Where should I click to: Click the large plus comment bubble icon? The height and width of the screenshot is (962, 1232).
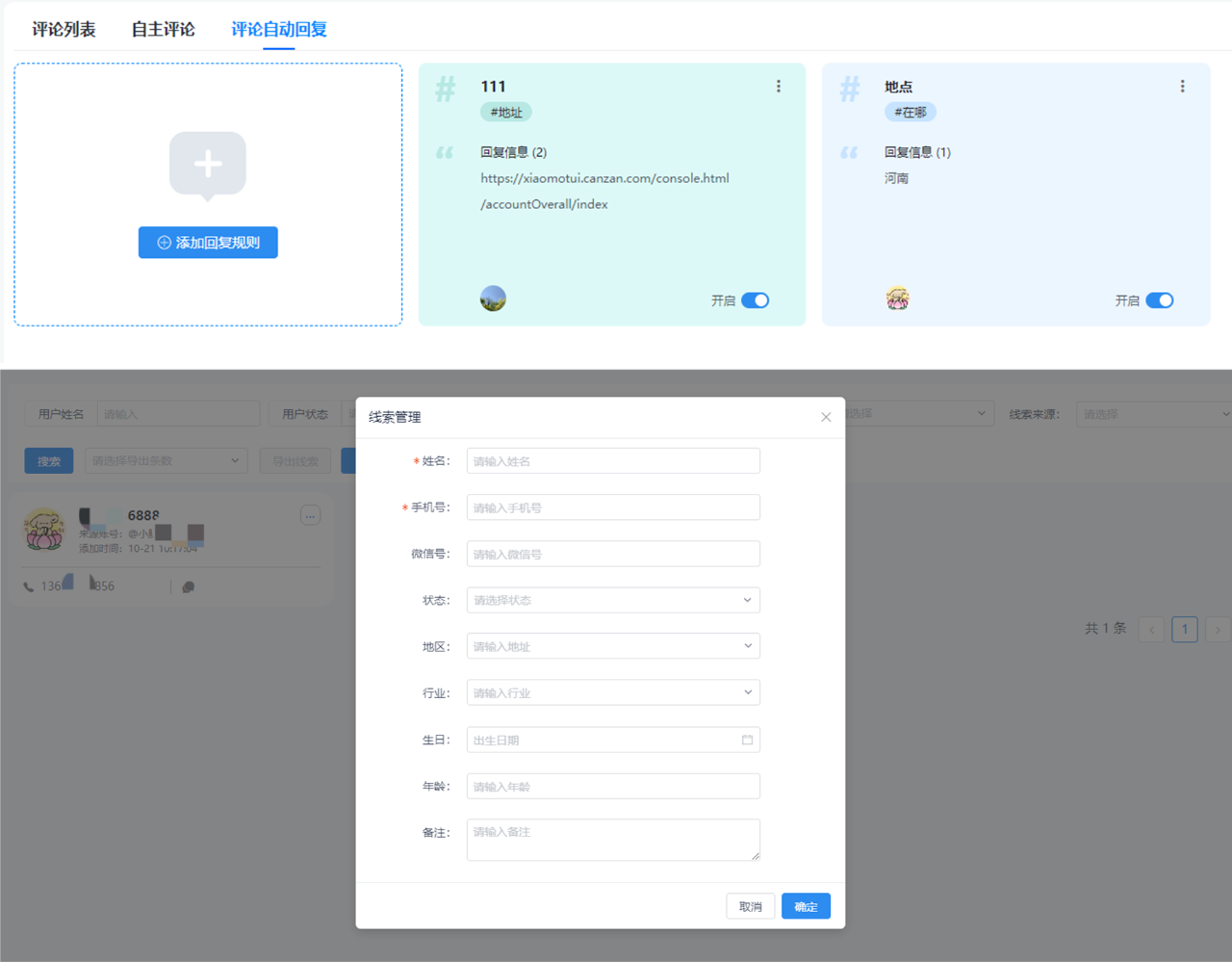click(x=208, y=165)
